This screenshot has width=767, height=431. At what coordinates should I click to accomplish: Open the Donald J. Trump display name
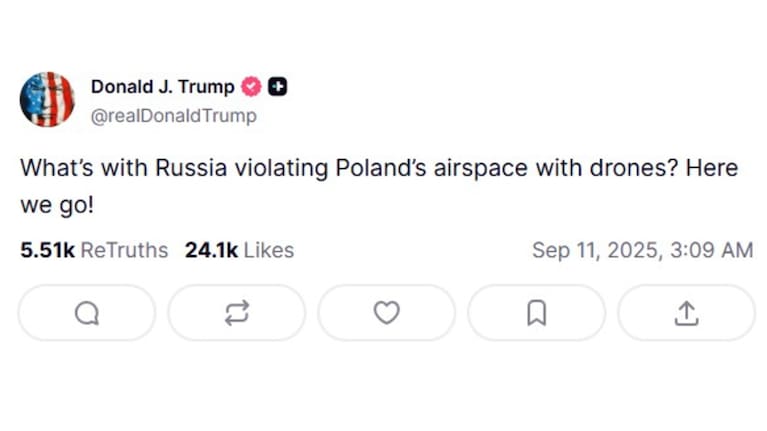163,87
